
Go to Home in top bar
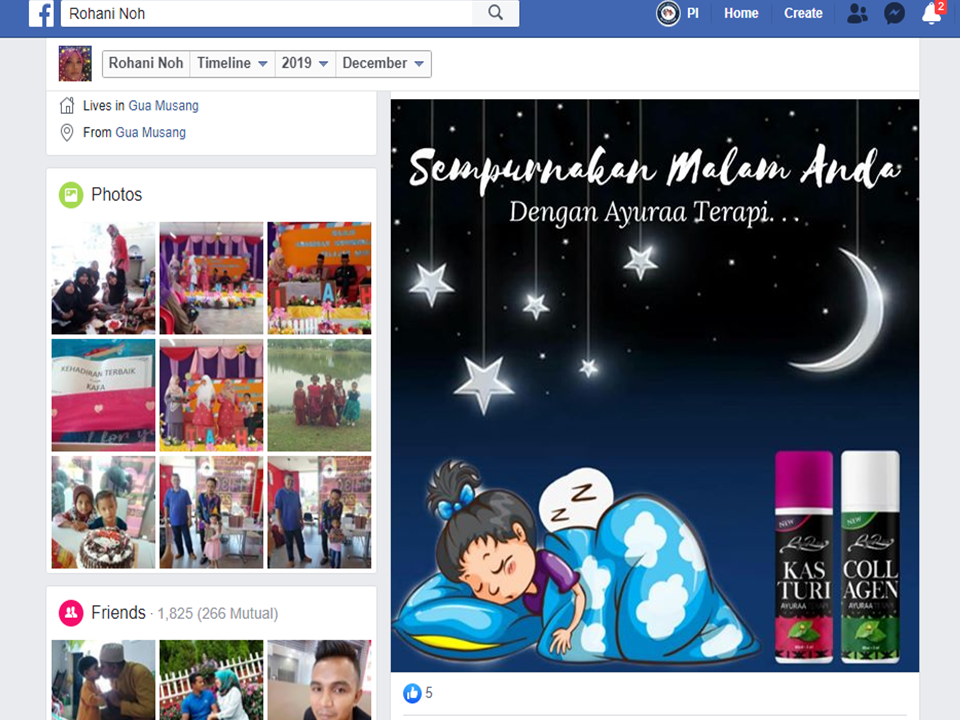[741, 14]
